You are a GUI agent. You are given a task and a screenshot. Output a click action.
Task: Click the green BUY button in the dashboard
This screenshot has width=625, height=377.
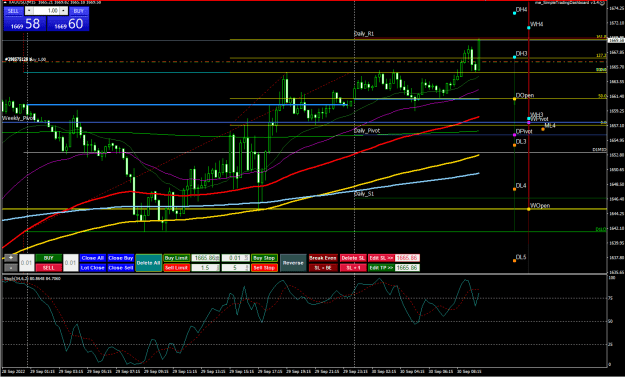click(x=49, y=258)
